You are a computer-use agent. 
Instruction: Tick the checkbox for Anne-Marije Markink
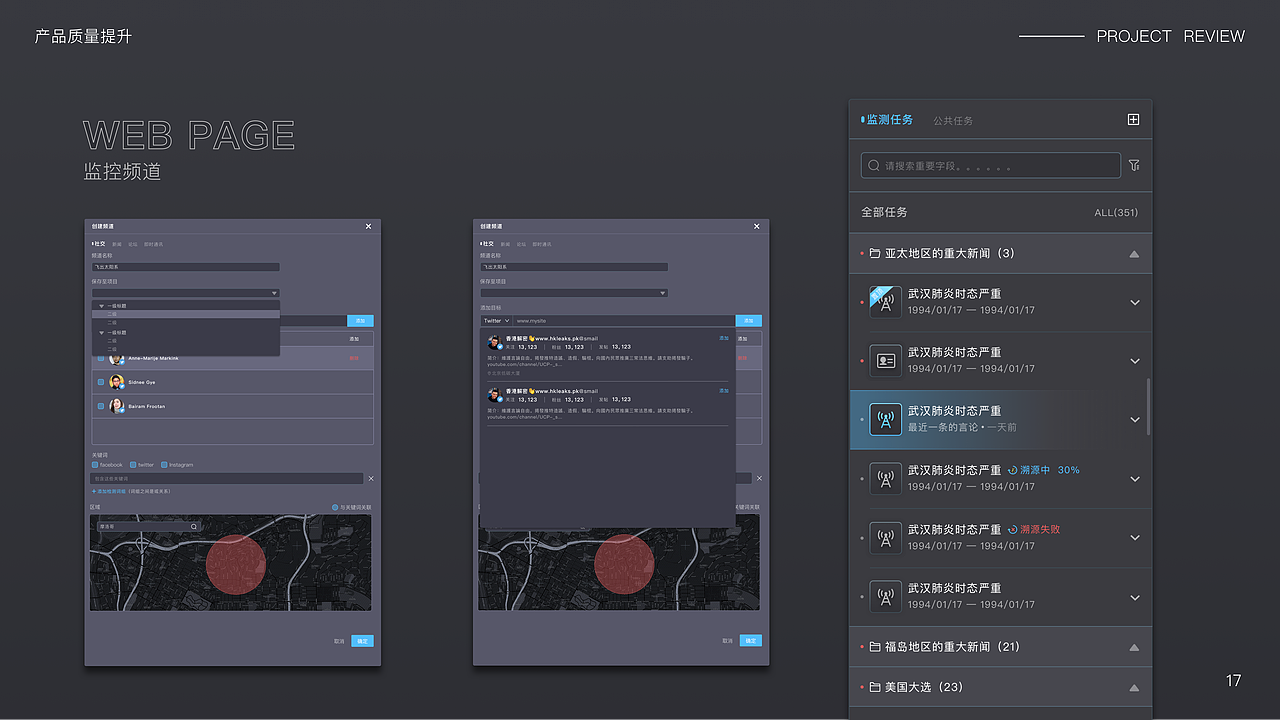(101, 358)
